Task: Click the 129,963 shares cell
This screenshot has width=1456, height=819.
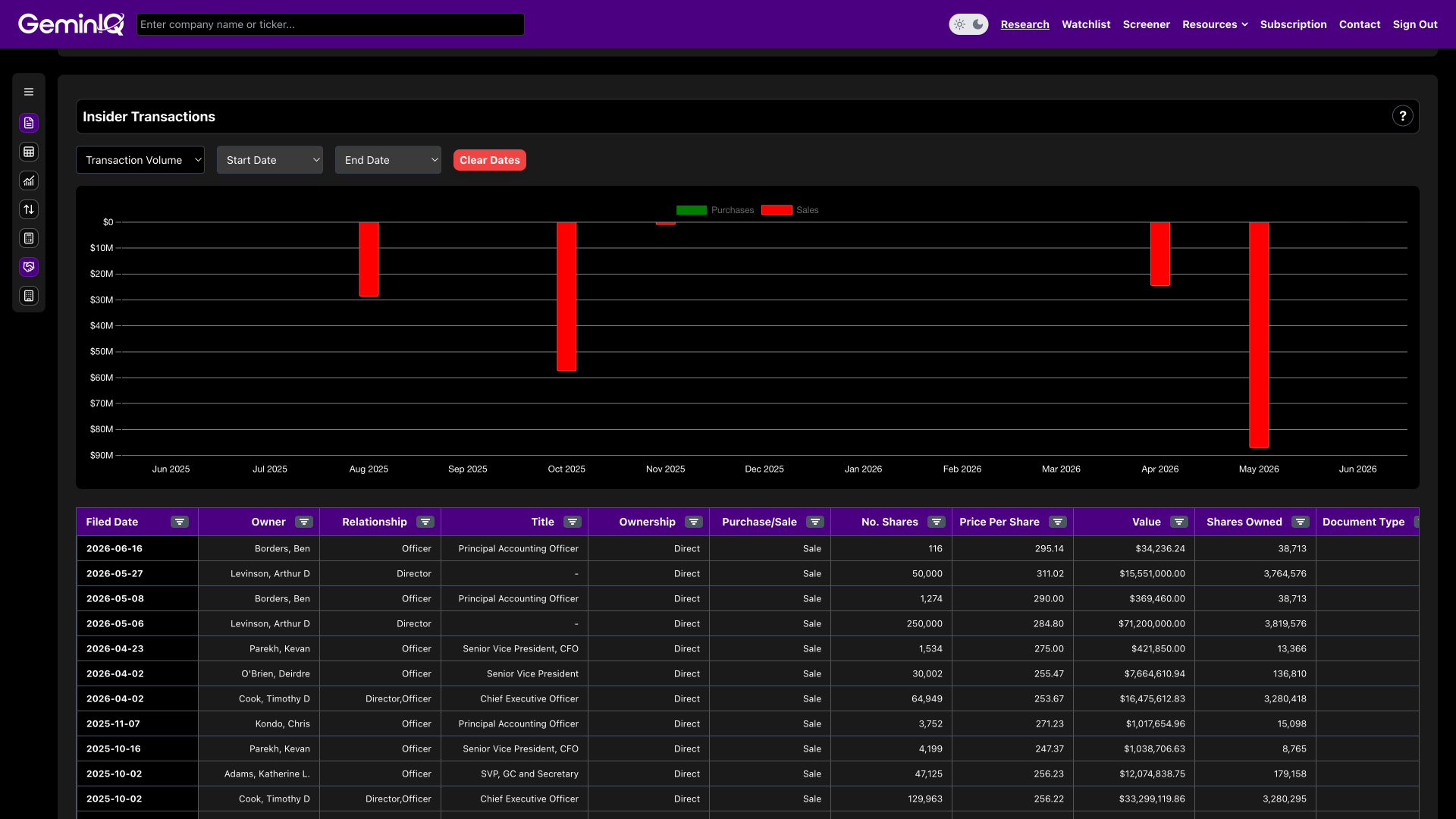Action: click(891, 799)
